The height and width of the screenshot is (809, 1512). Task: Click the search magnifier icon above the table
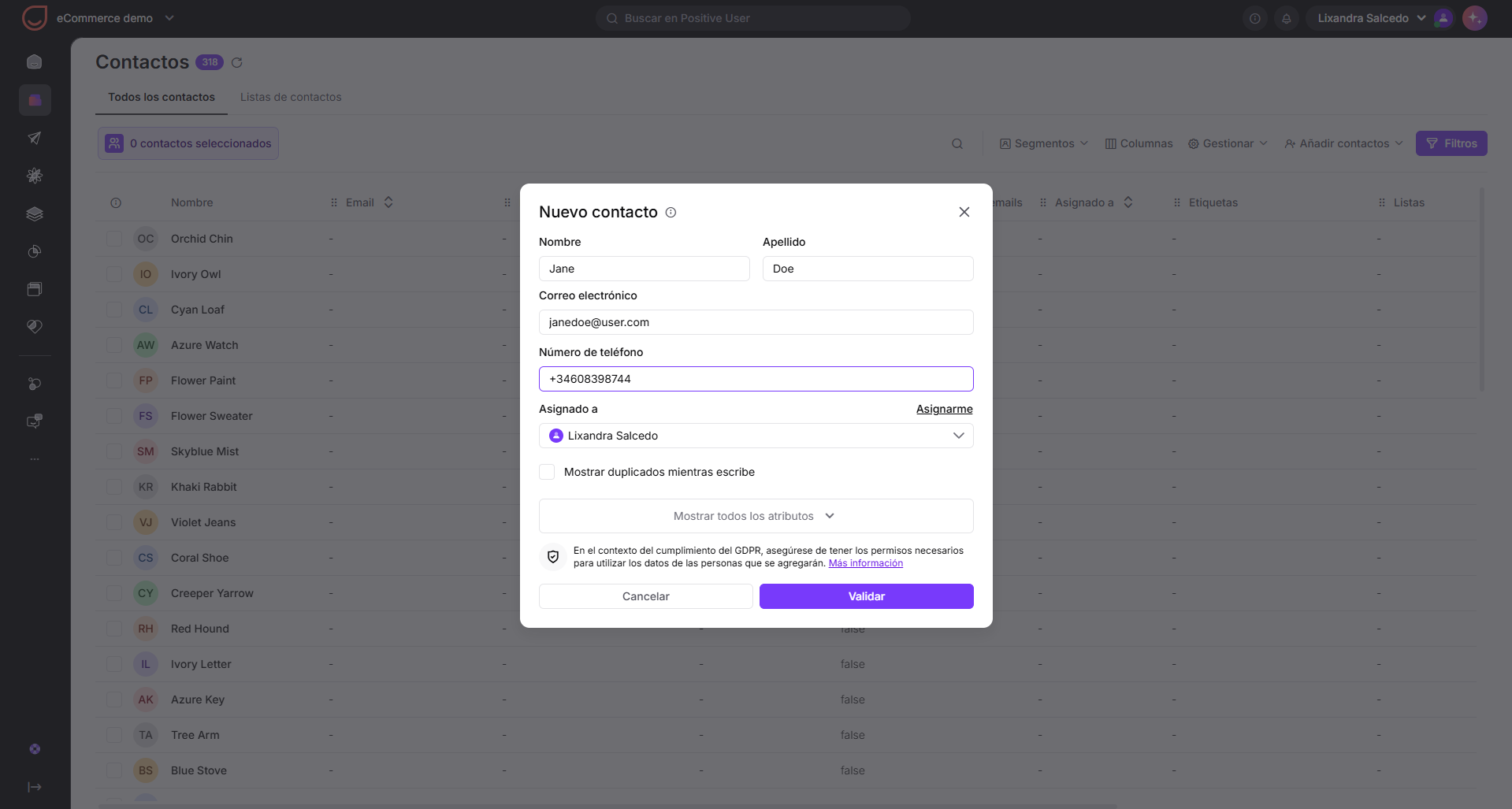coord(957,143)
